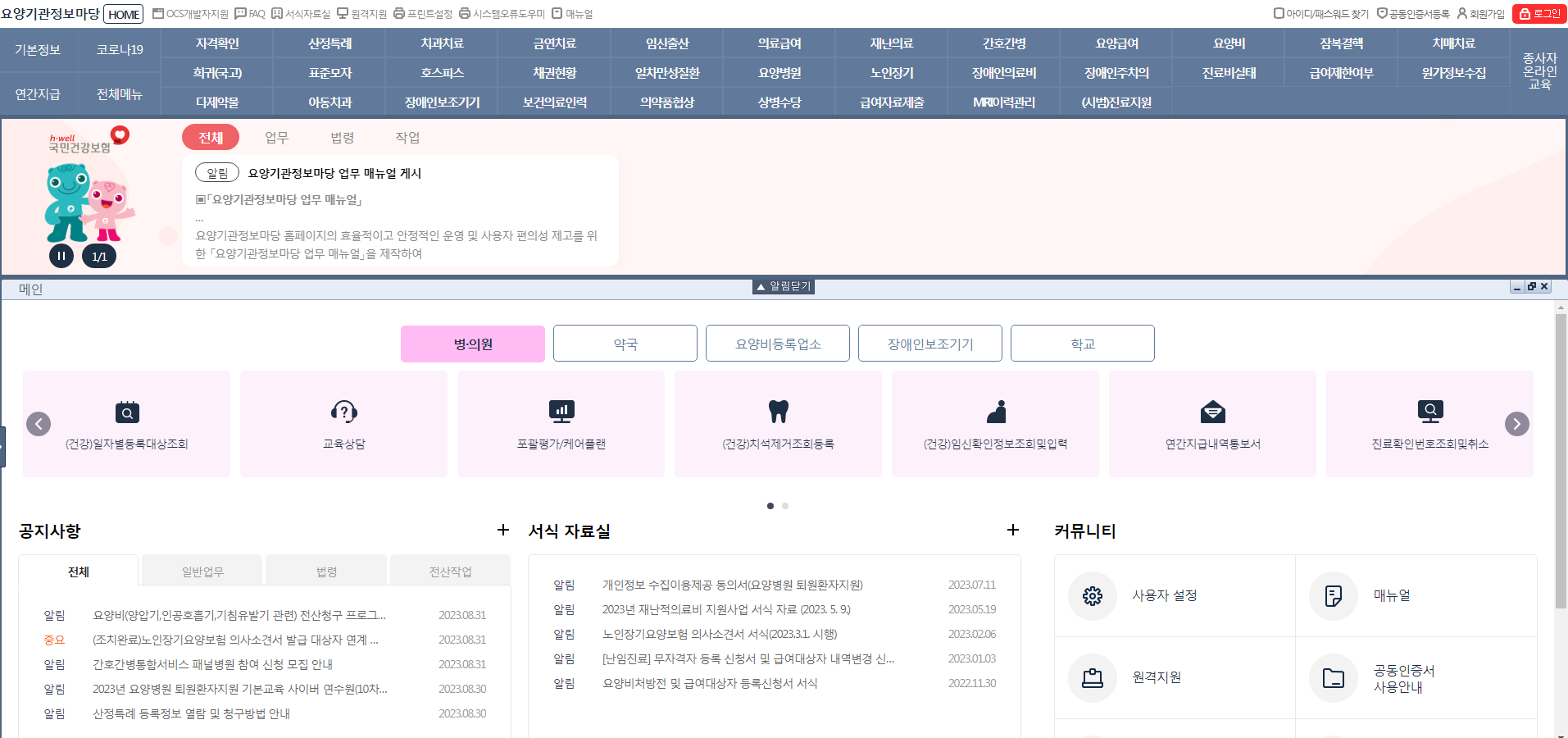
Task: Expand 공지사항 with the plus button
Action: coord(503,531)
